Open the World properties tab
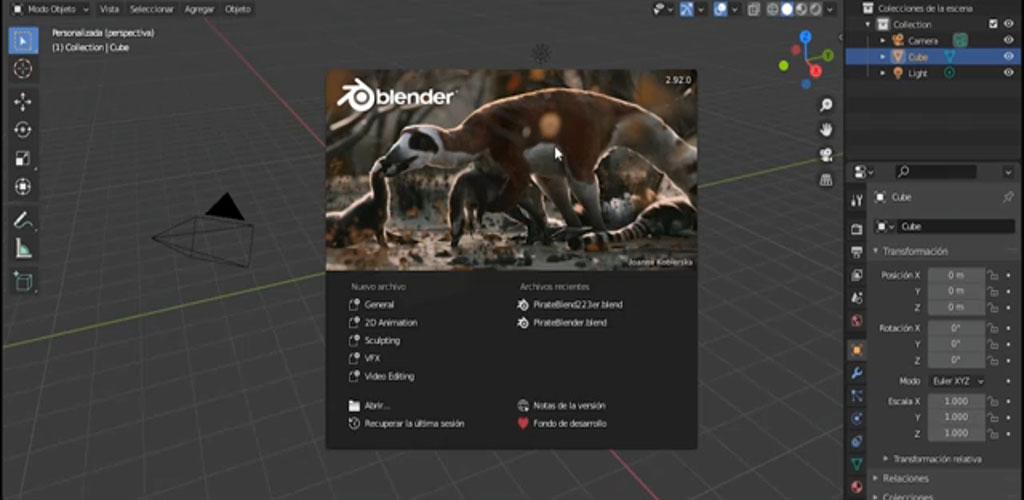This screenshot has height=500, width=1024. click(x=857, y=320)
